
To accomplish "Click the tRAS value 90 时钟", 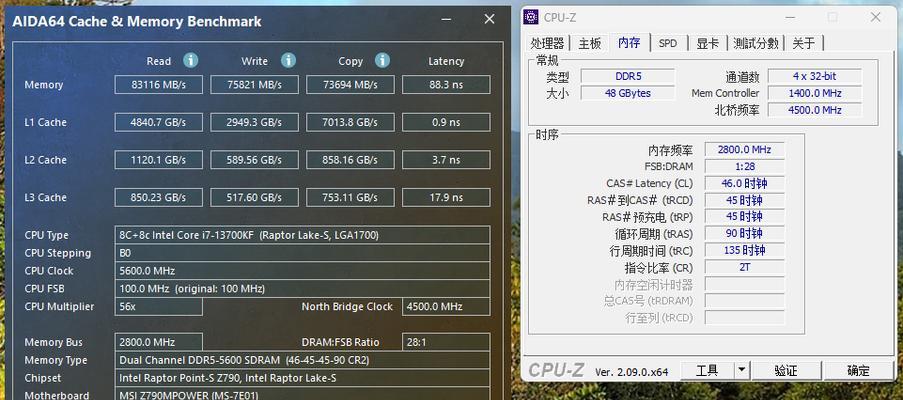I will pyautogui.click(x=744, y=234).
